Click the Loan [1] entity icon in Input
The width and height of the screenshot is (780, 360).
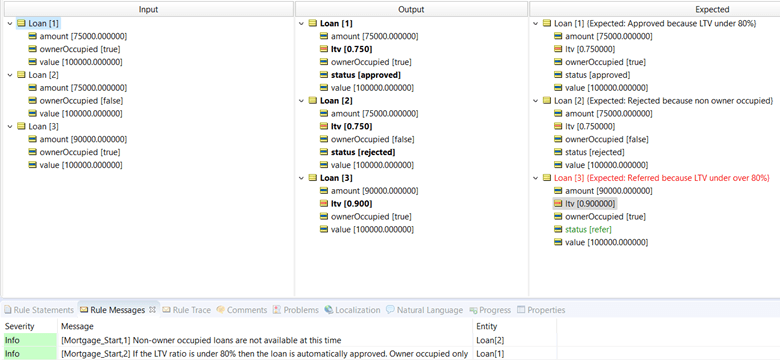pos(21,23)
